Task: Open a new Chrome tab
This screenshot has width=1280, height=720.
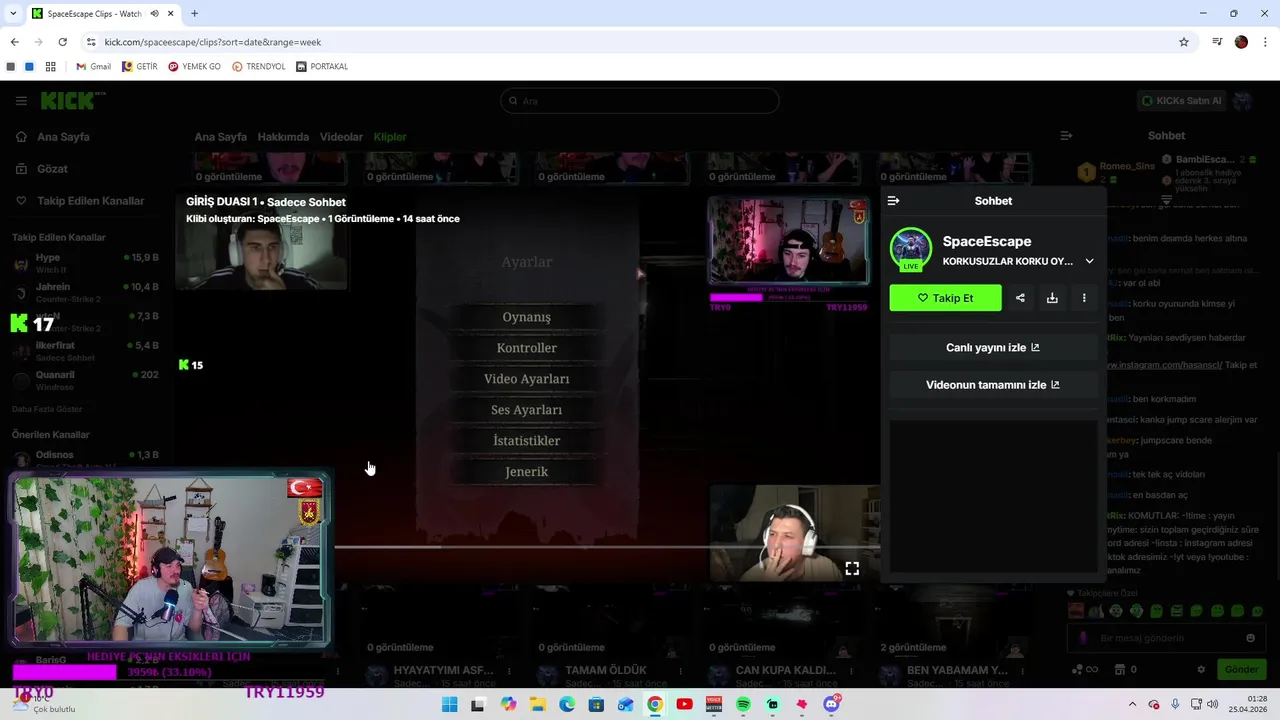Action: 194,14
